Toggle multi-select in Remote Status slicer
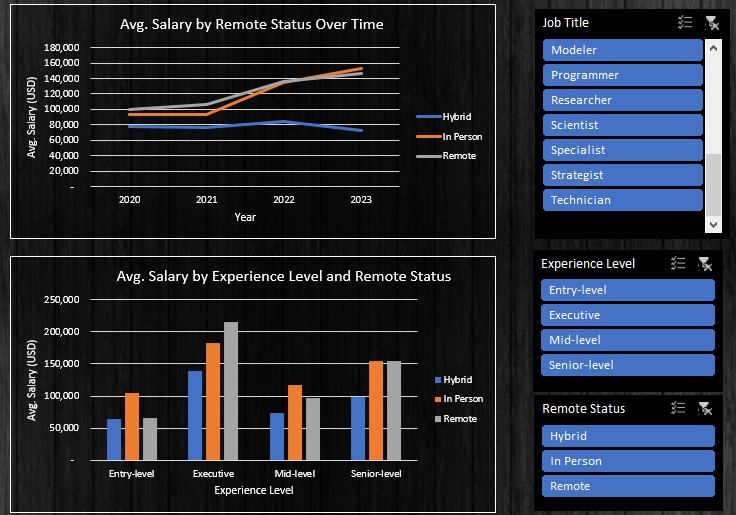 (x=678, y=408)
